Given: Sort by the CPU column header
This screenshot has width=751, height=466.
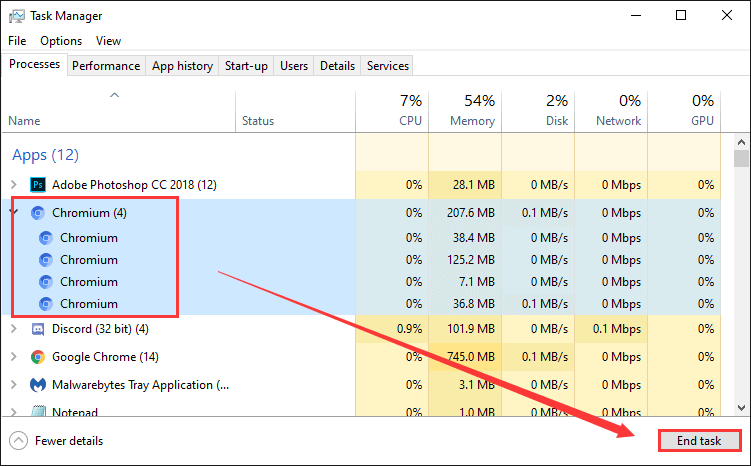Looking at the screenshot, I should click(x=392, y=111).
